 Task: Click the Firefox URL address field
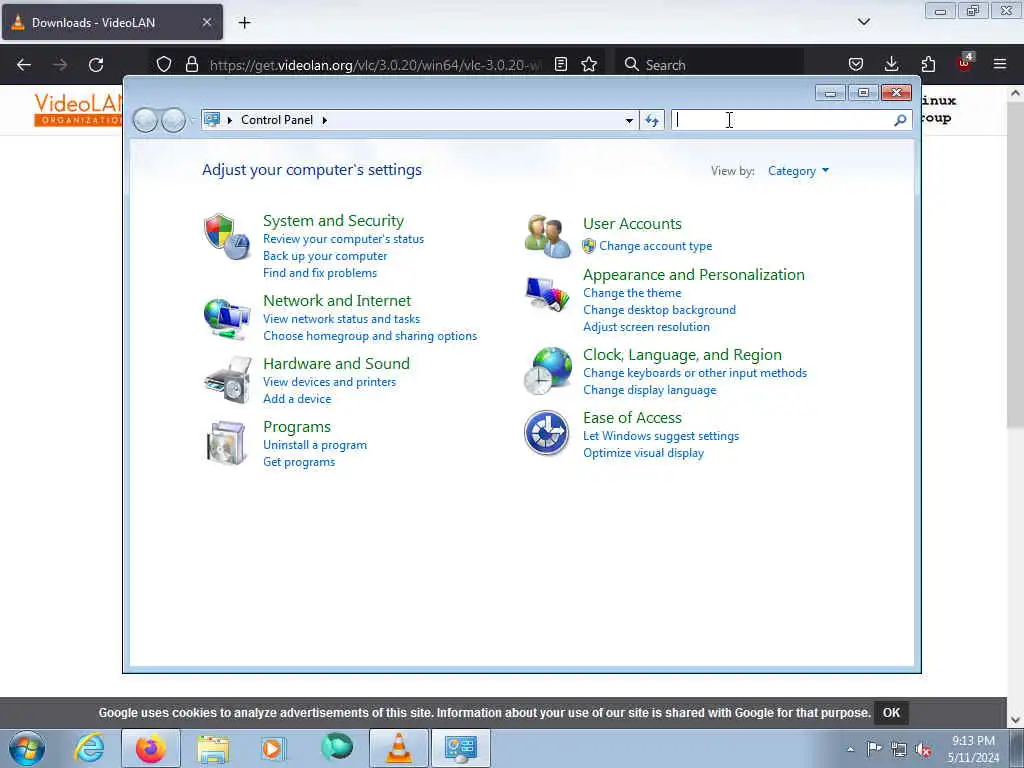coord(376,65)
